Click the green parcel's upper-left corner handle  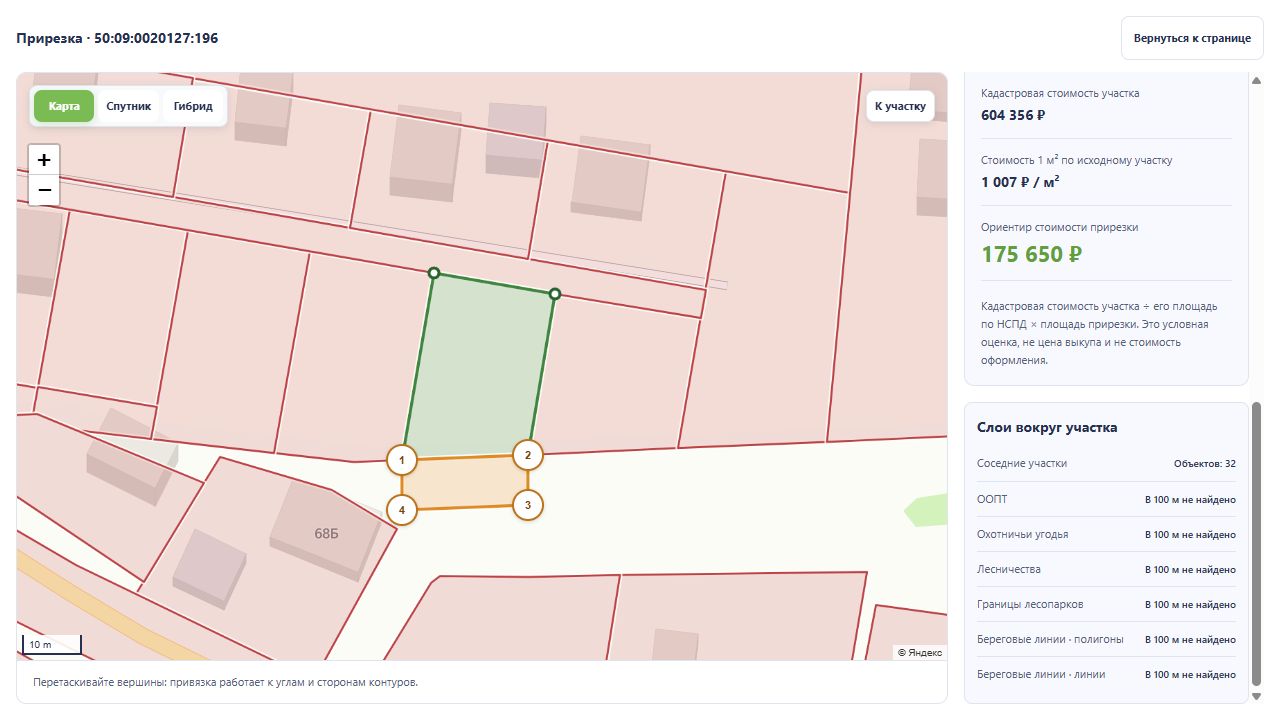[434, 273]
